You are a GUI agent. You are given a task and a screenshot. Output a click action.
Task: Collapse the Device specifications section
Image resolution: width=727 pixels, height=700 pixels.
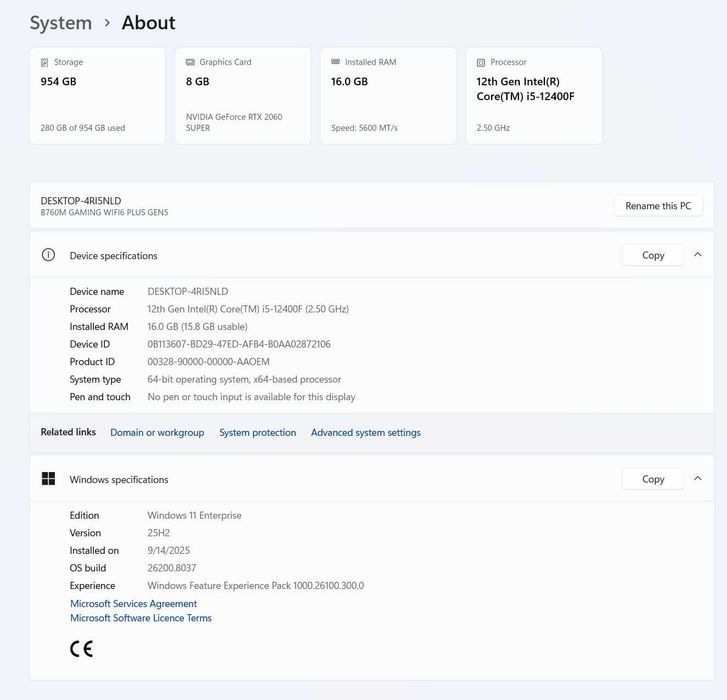[x=698, y=255]
